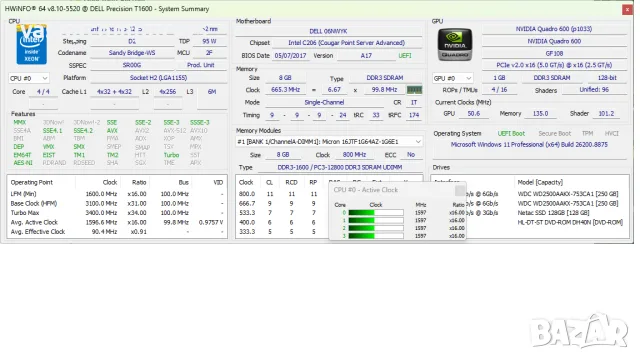Screen dimensions: 640x360
Task: Open the GPU #0 selector dropdown
Action: [x=453, y=78]
